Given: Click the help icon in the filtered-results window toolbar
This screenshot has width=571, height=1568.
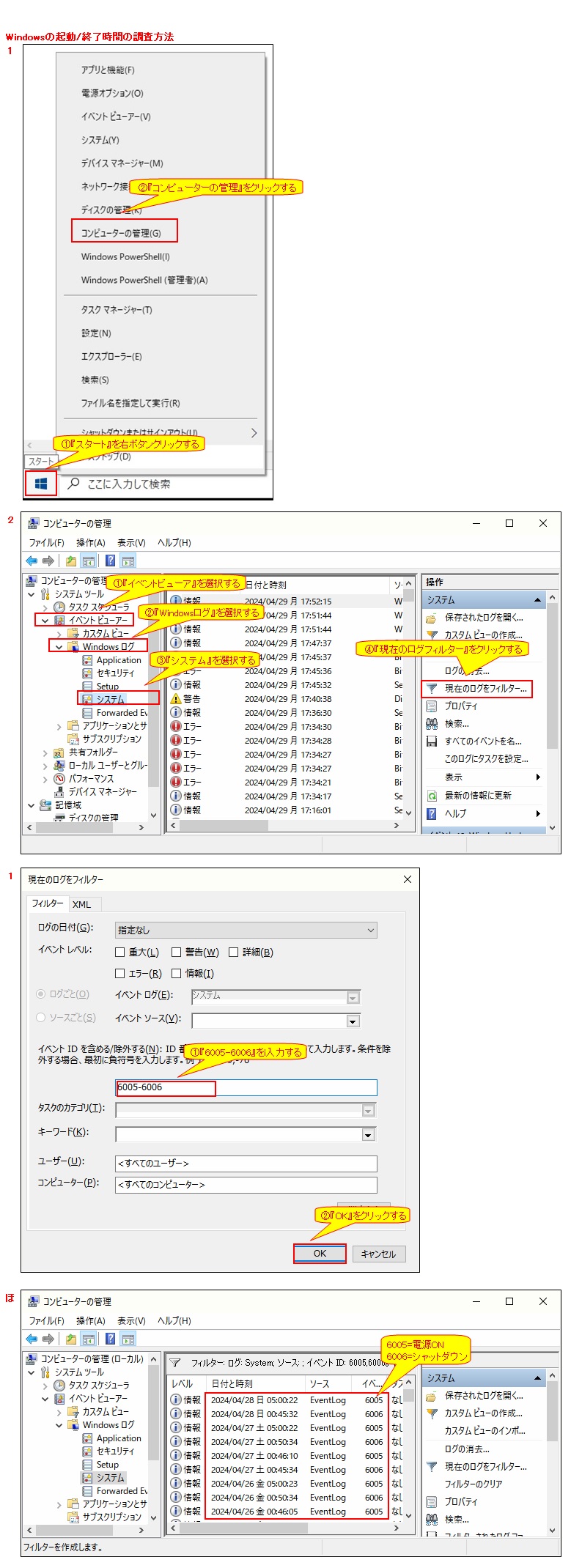Looking at the screenshot, I should pyautogui.click(x=110, y=1339).
